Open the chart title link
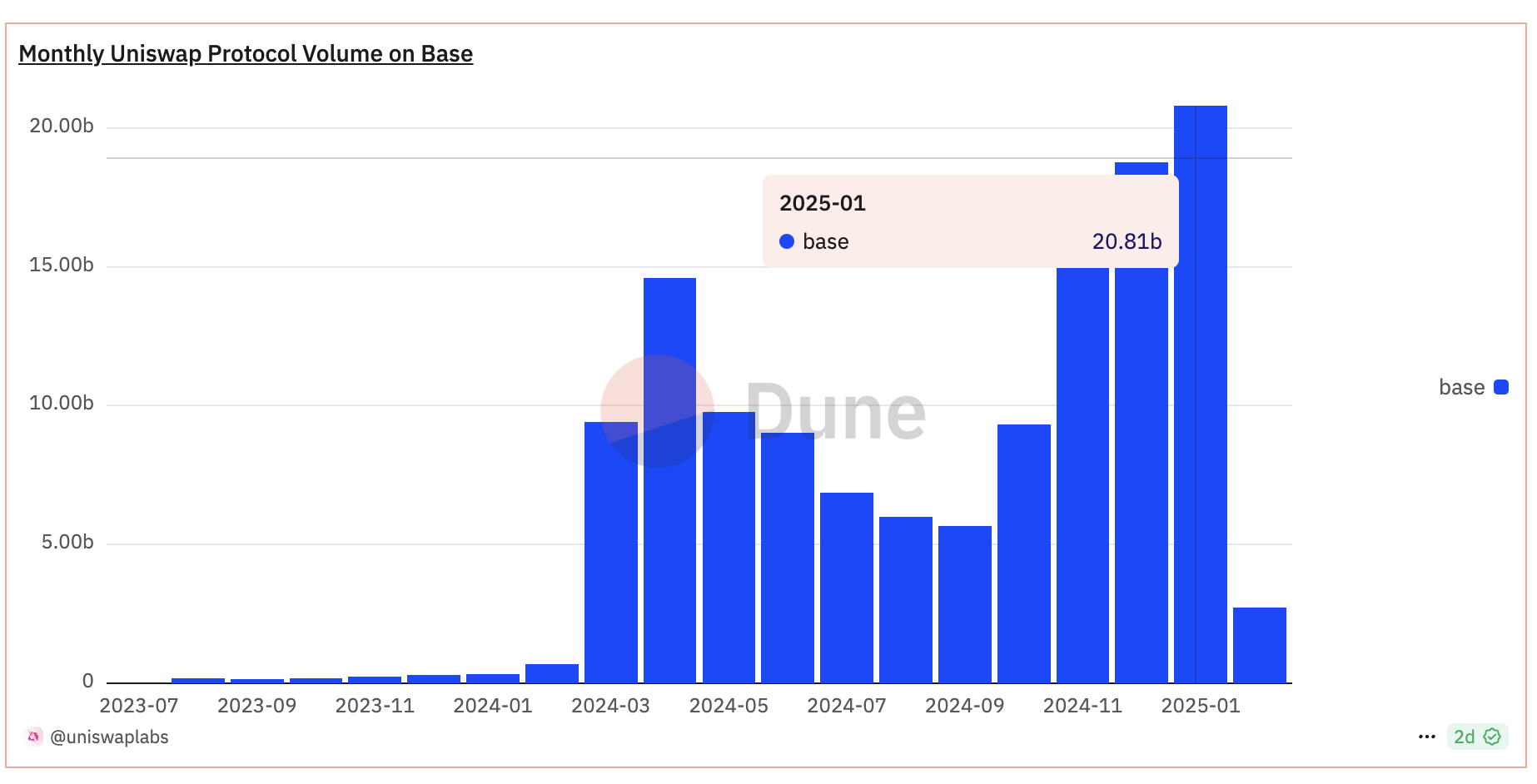The image size is (1537, 784). click(246, 54)
